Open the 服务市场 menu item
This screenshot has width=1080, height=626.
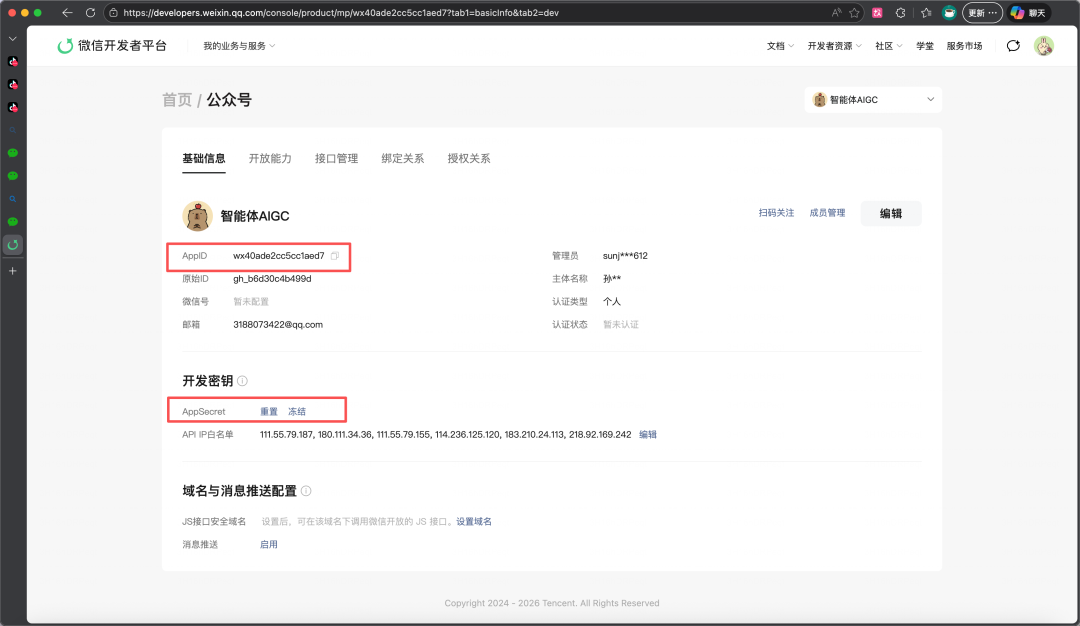point(964,45)
